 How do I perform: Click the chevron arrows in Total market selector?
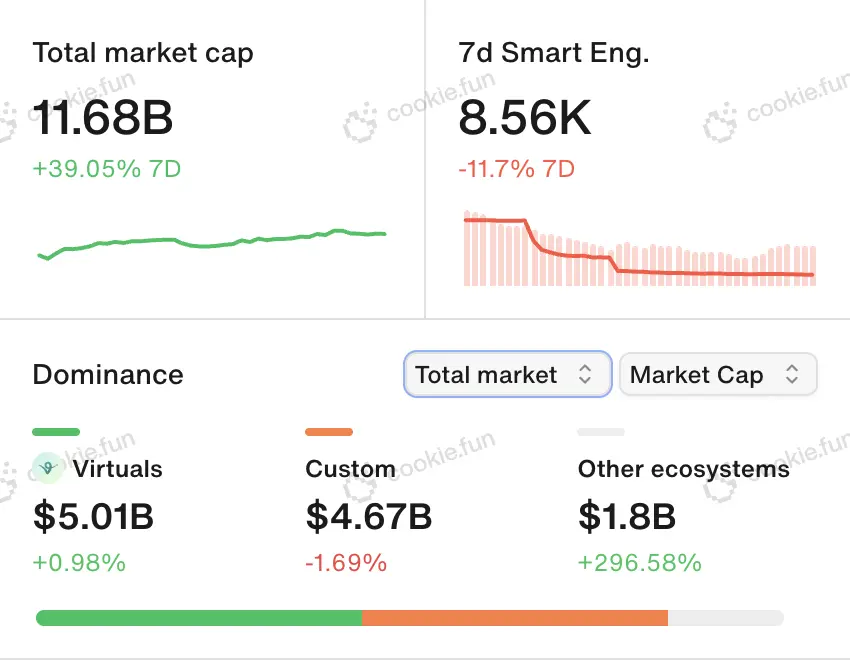pos(586,375)
